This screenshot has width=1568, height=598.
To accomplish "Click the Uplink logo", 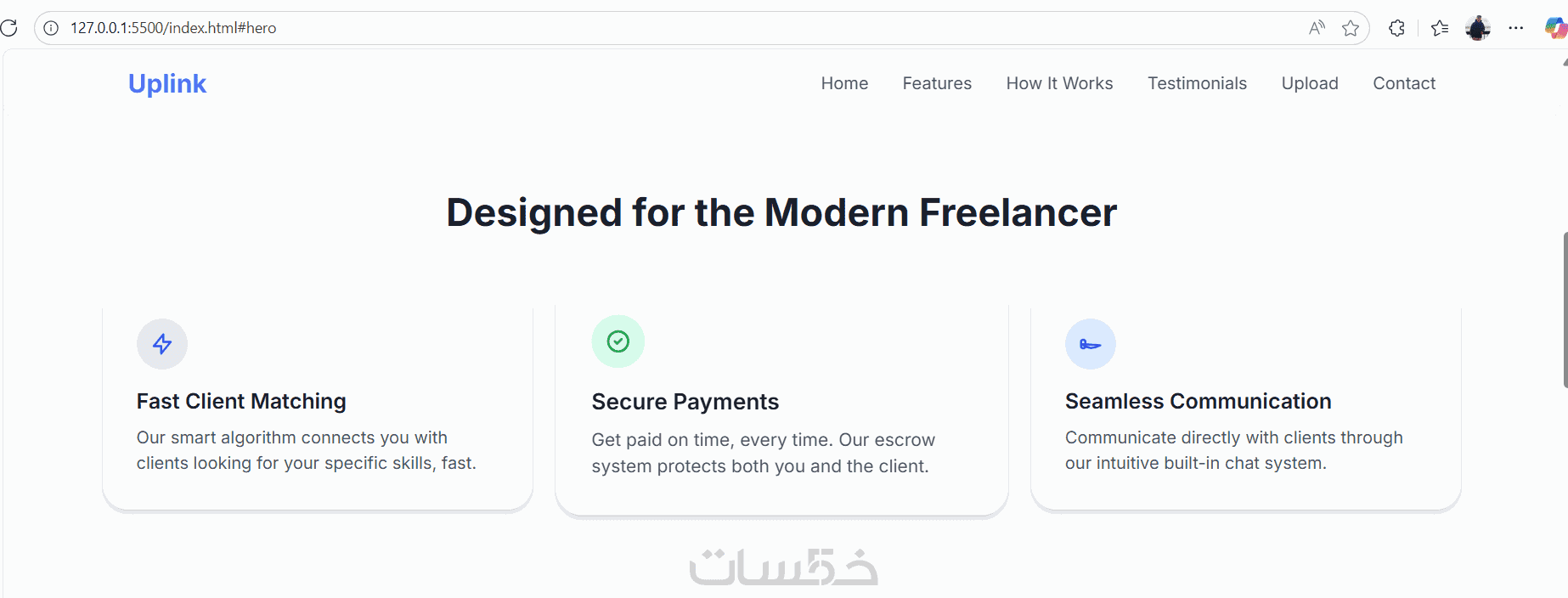I will click(167, 83).
